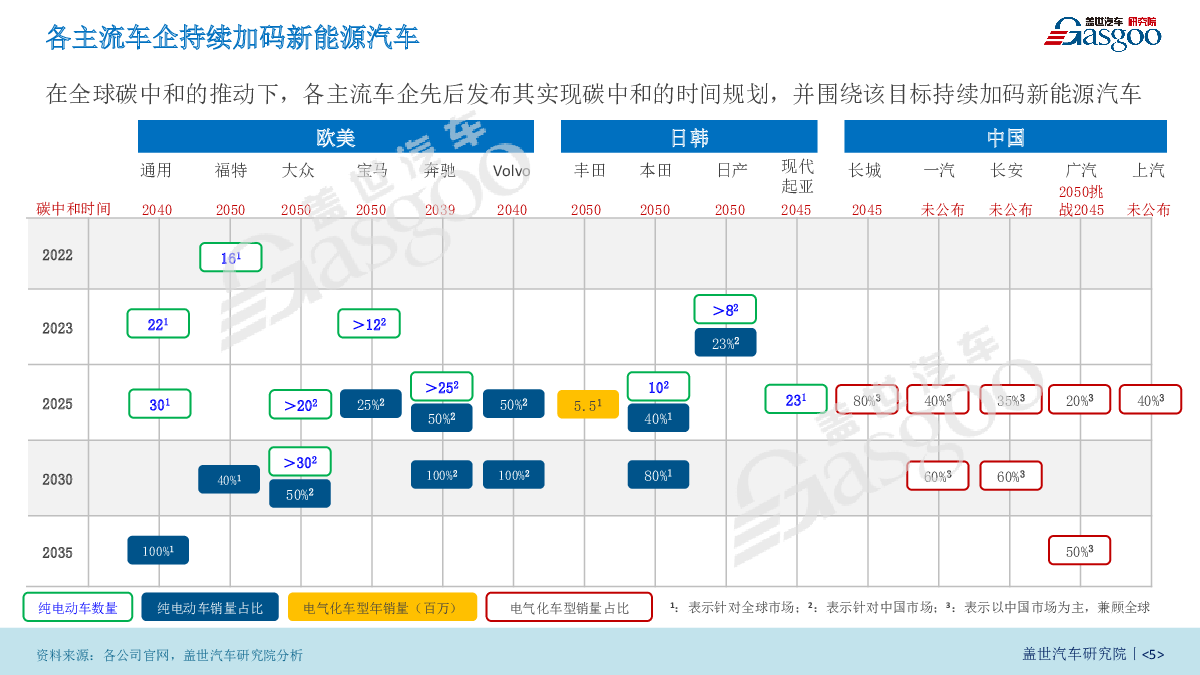Click the yellow 5.5 box under 丰田
The width and height of the screenshot is (1200, 675).
[587, 405]
